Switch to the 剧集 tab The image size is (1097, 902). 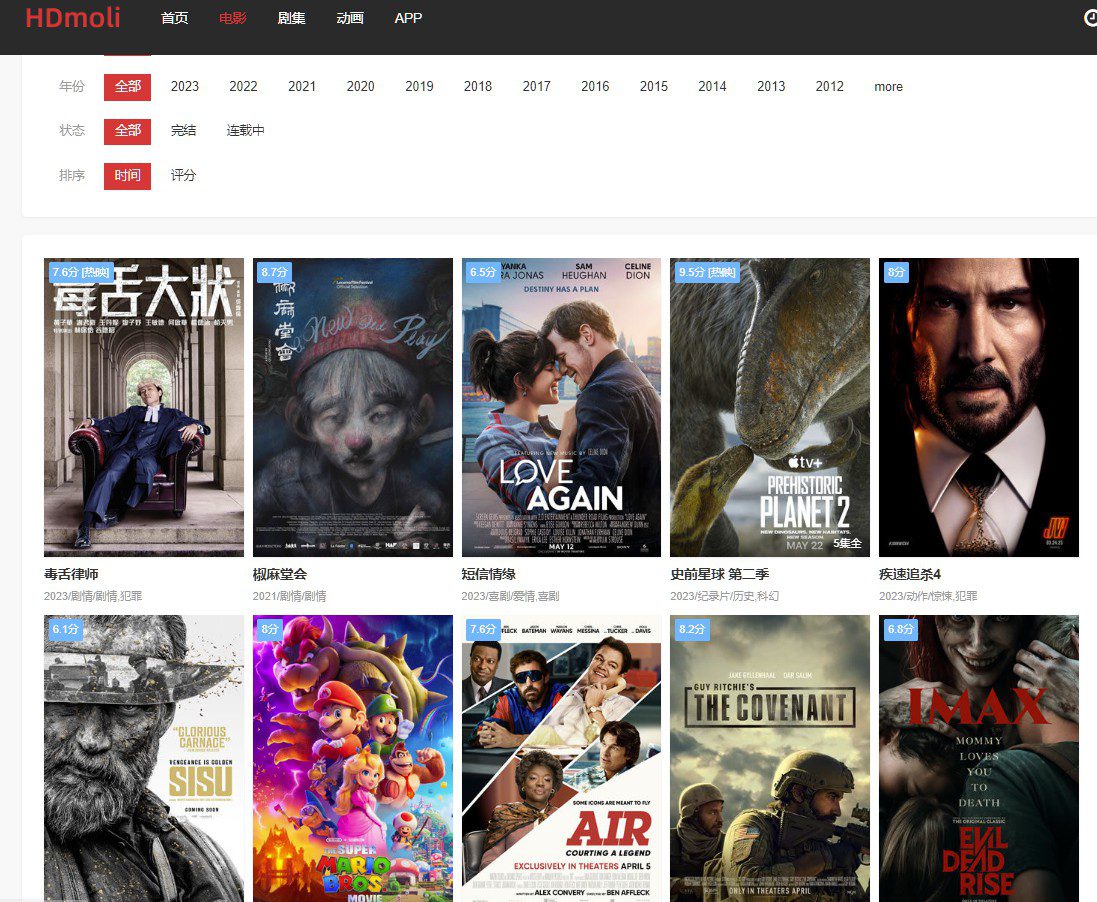pyautogui.click(x=291, y=18)
